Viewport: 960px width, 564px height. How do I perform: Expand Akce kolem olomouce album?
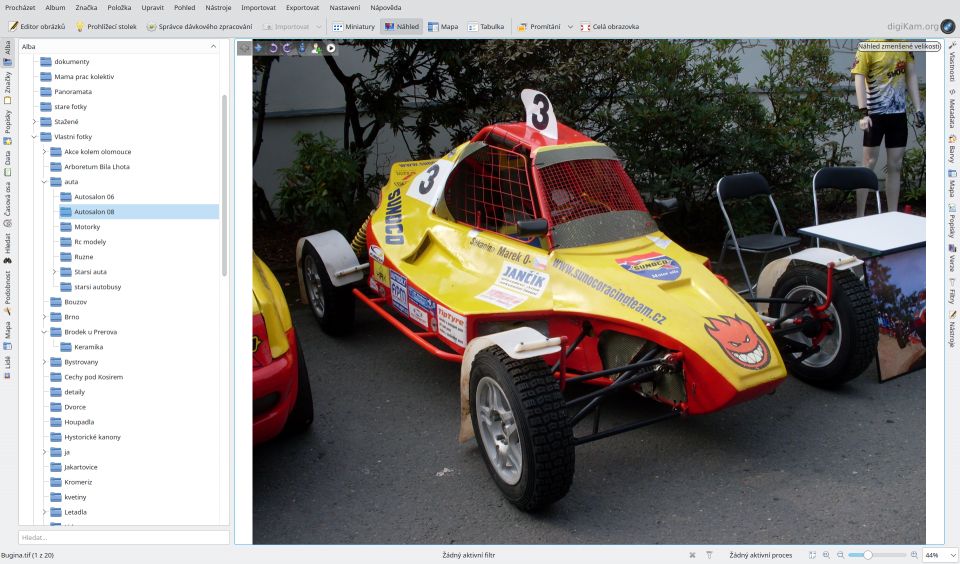[x=44, y=152]
